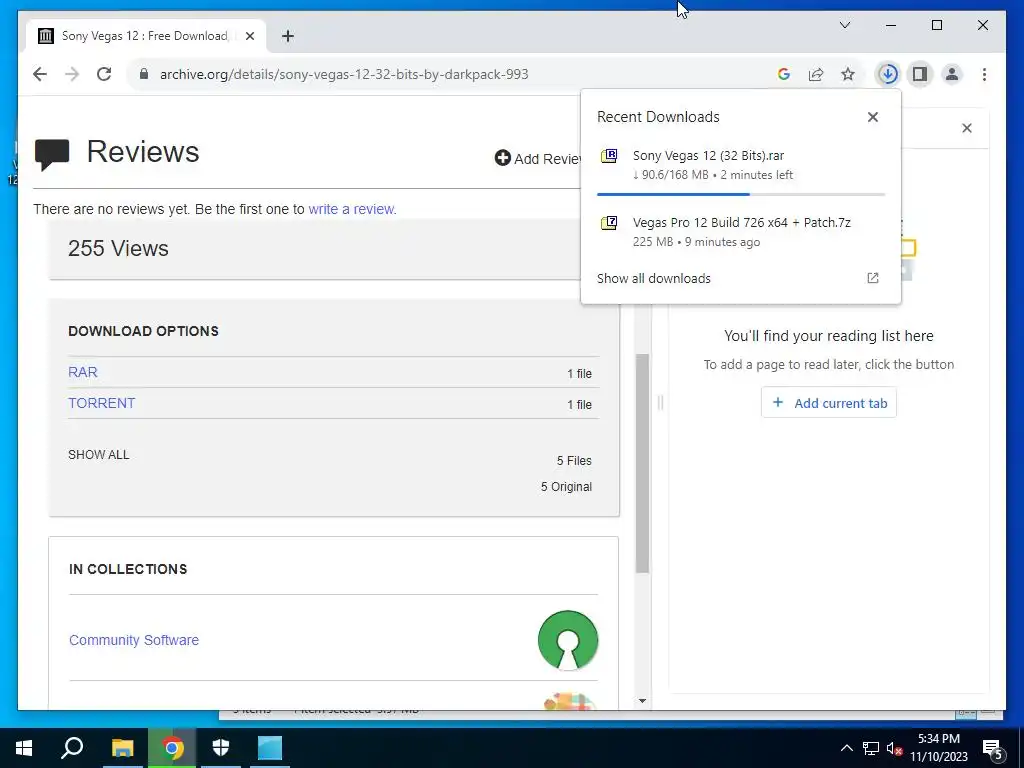Expand the tab search chevron
The width and height of the screenshot is (1024, 768).
point(844,25)
